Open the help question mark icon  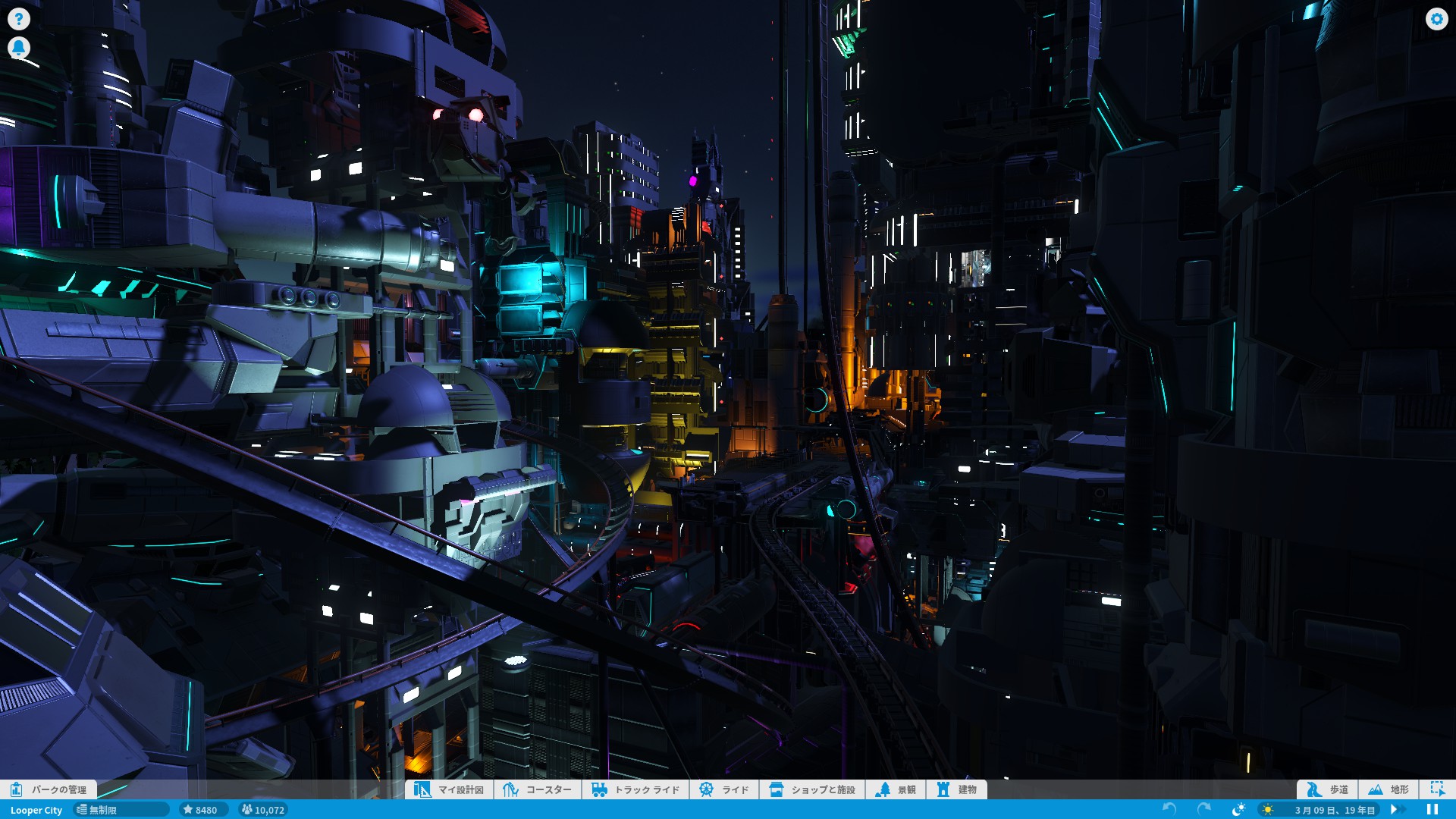tap(18, 18)
